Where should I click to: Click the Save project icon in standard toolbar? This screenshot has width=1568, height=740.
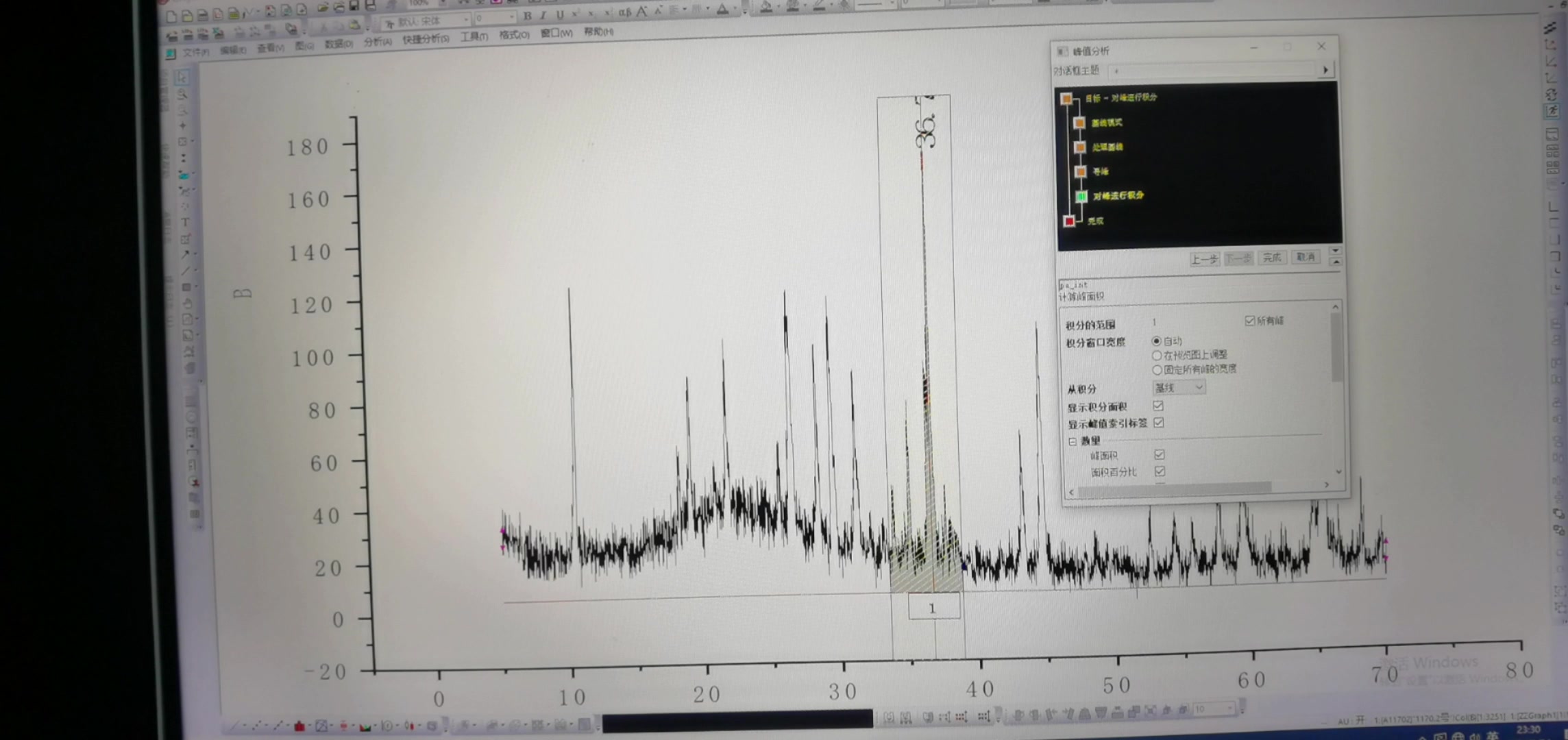(x=353, y=7)
